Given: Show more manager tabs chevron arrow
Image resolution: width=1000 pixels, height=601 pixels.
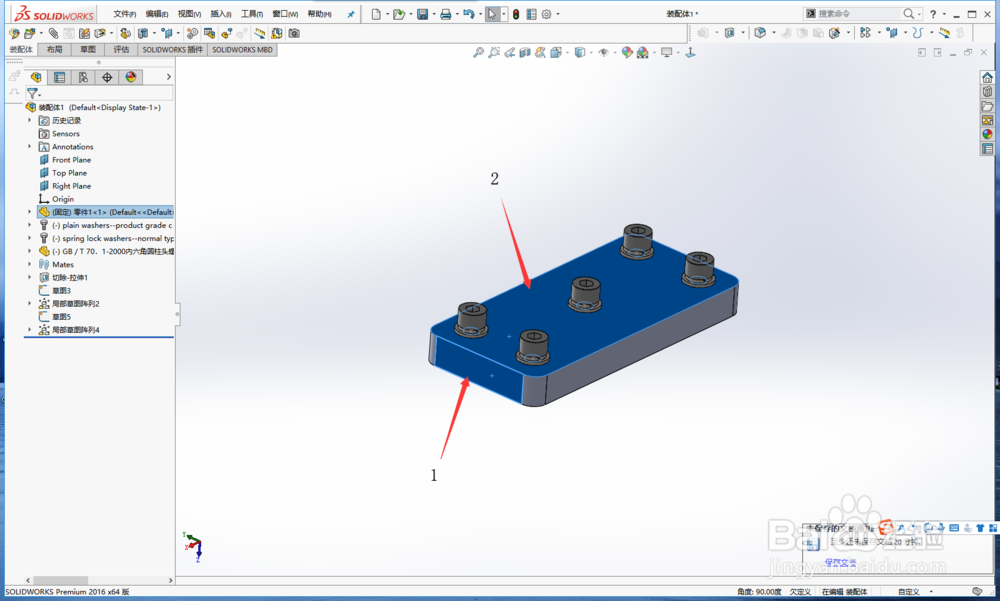Looking at the screenshot, I should click(x=168, y=77).
